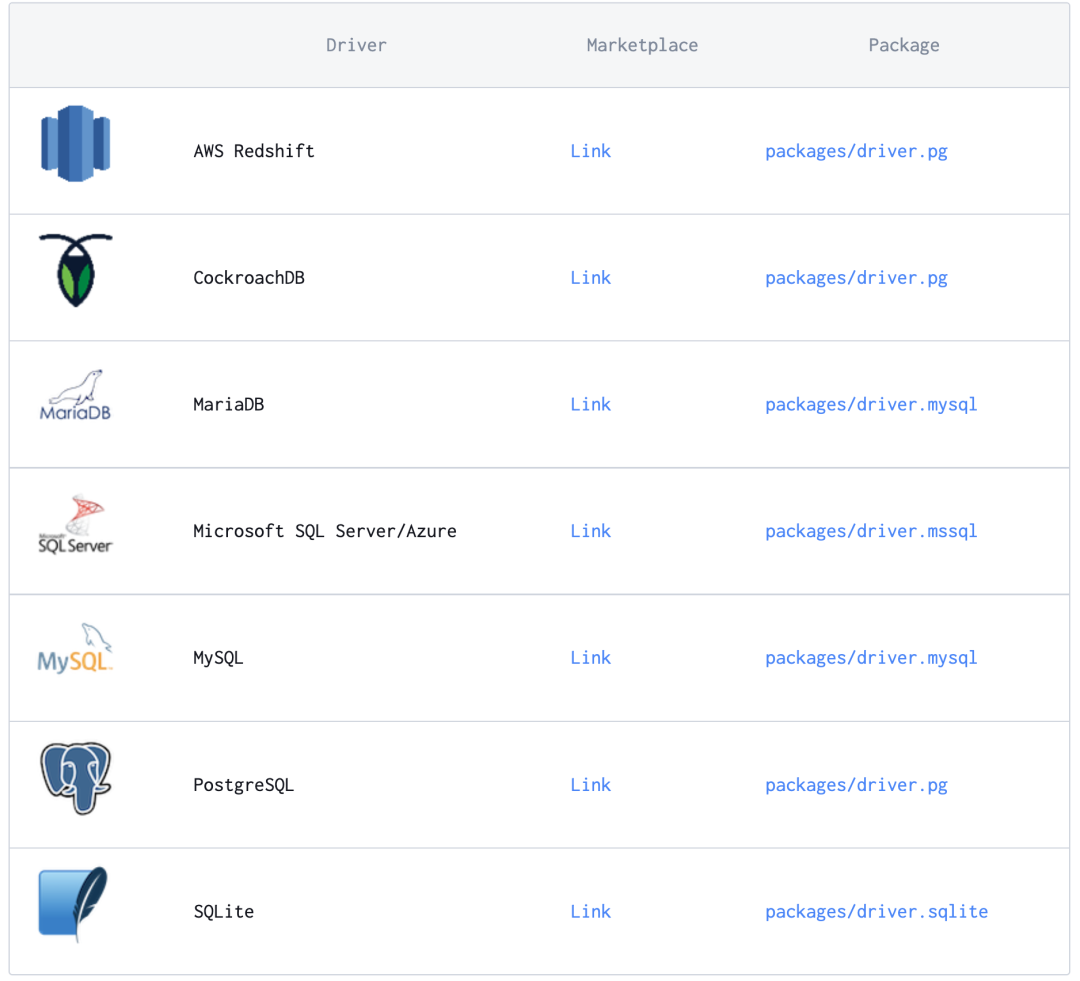Open the packages/driver.mssql link
Screen dimensions: 1080x981
pos(871,532)
